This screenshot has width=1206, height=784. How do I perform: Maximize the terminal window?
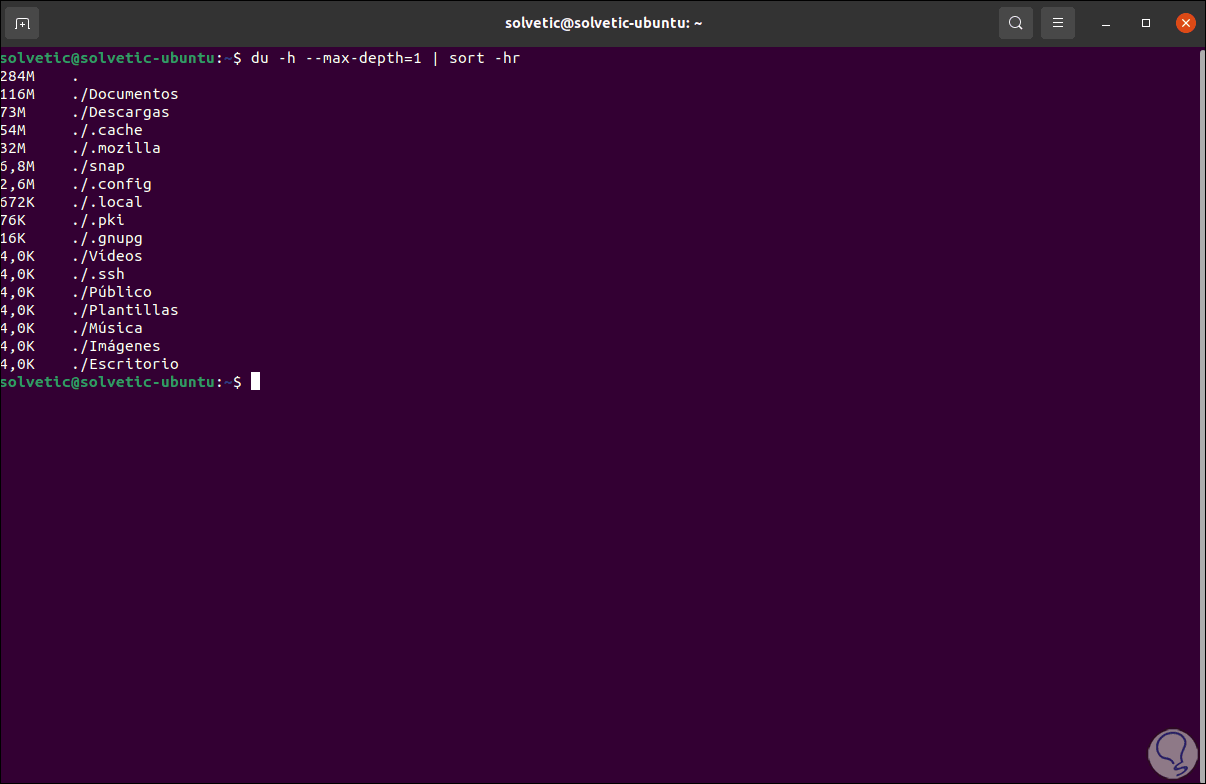pyautogui.click(x=1146, y=23)
